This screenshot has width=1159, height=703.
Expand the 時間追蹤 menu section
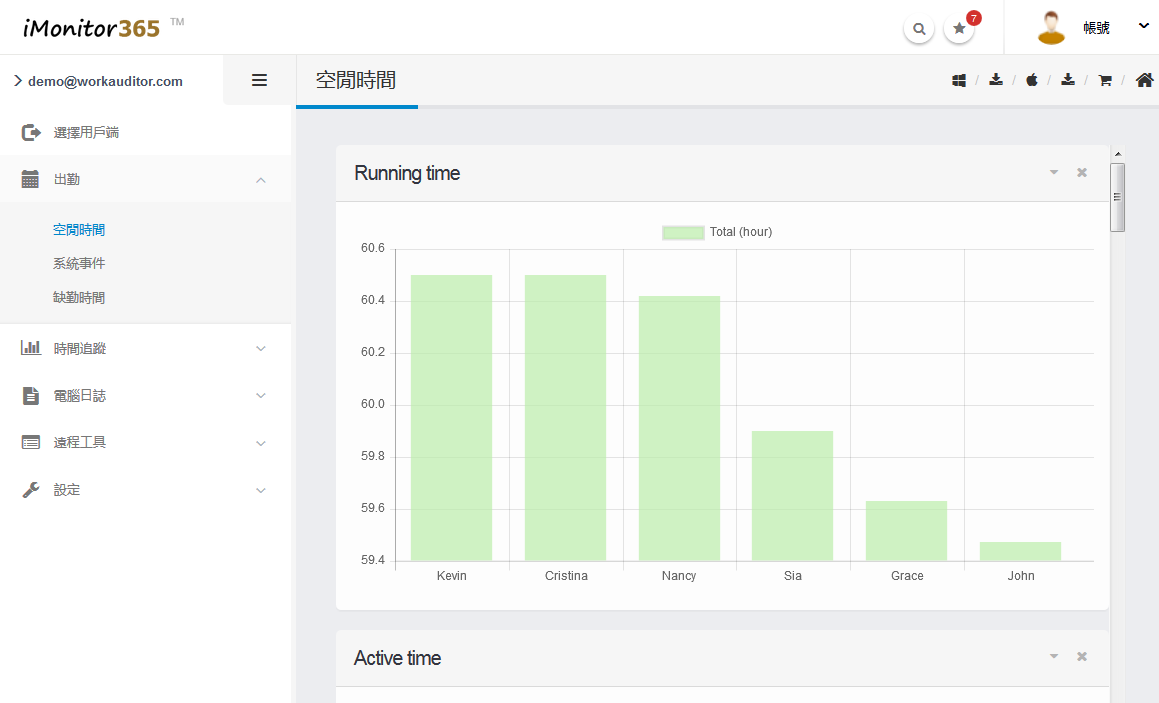point(145,349)
